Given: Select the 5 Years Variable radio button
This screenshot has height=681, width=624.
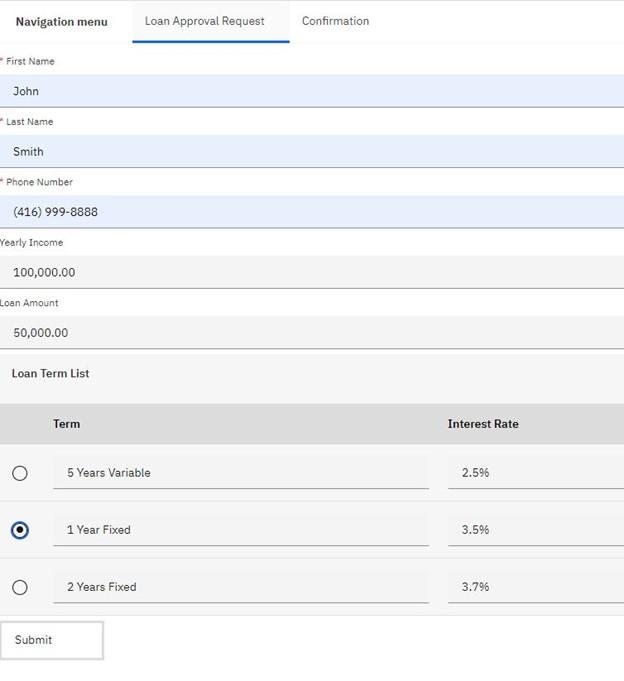Looking at the screenshot, I should (x=20, y=473).
